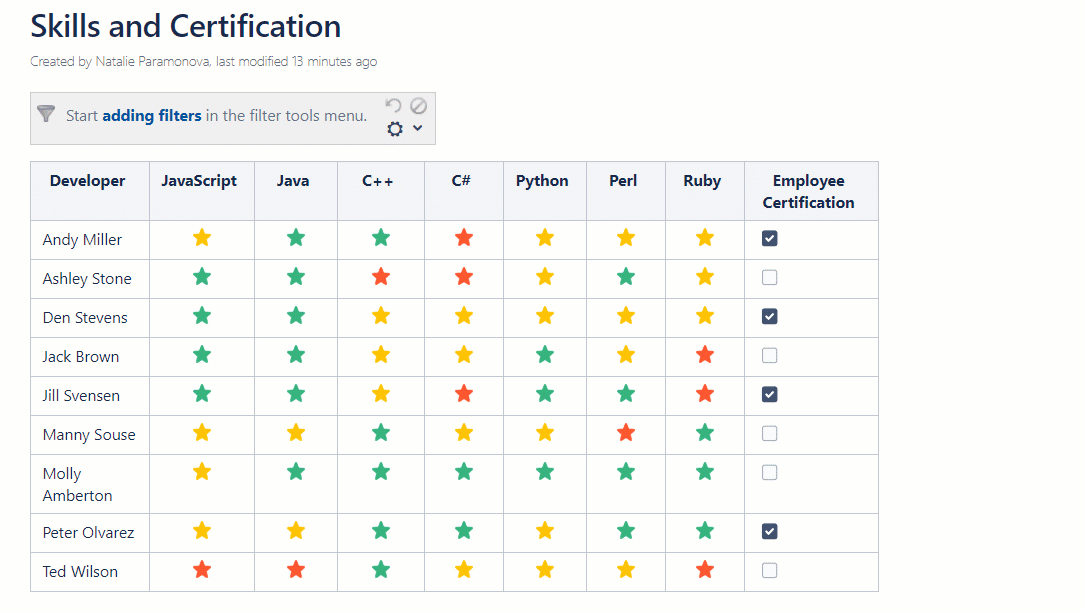
Task: Click Andy Miller's red C# star
Action: (463, 238)
